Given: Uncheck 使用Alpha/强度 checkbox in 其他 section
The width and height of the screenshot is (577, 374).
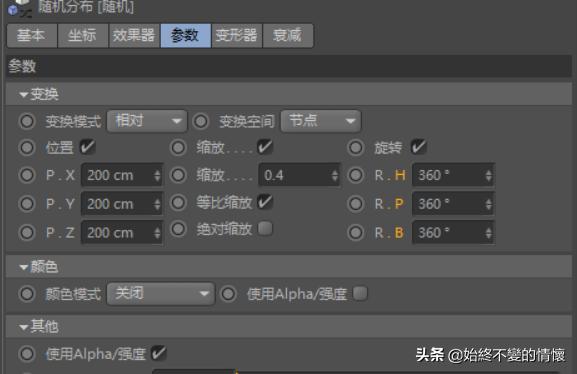Looking at the screenshot, I should [x=159, y=353].
